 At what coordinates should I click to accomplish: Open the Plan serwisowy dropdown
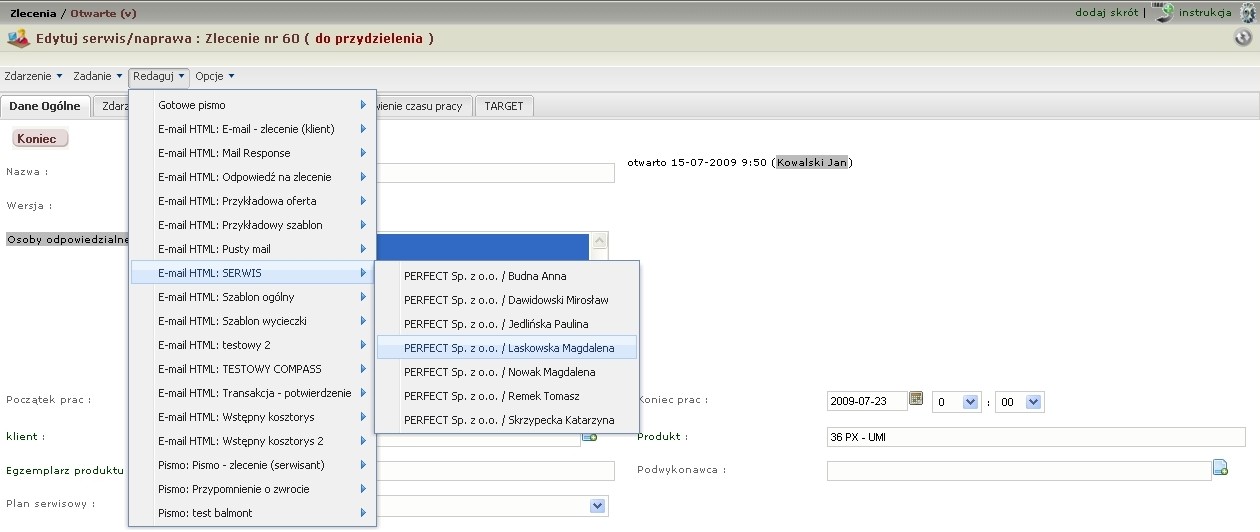point(599,506)
